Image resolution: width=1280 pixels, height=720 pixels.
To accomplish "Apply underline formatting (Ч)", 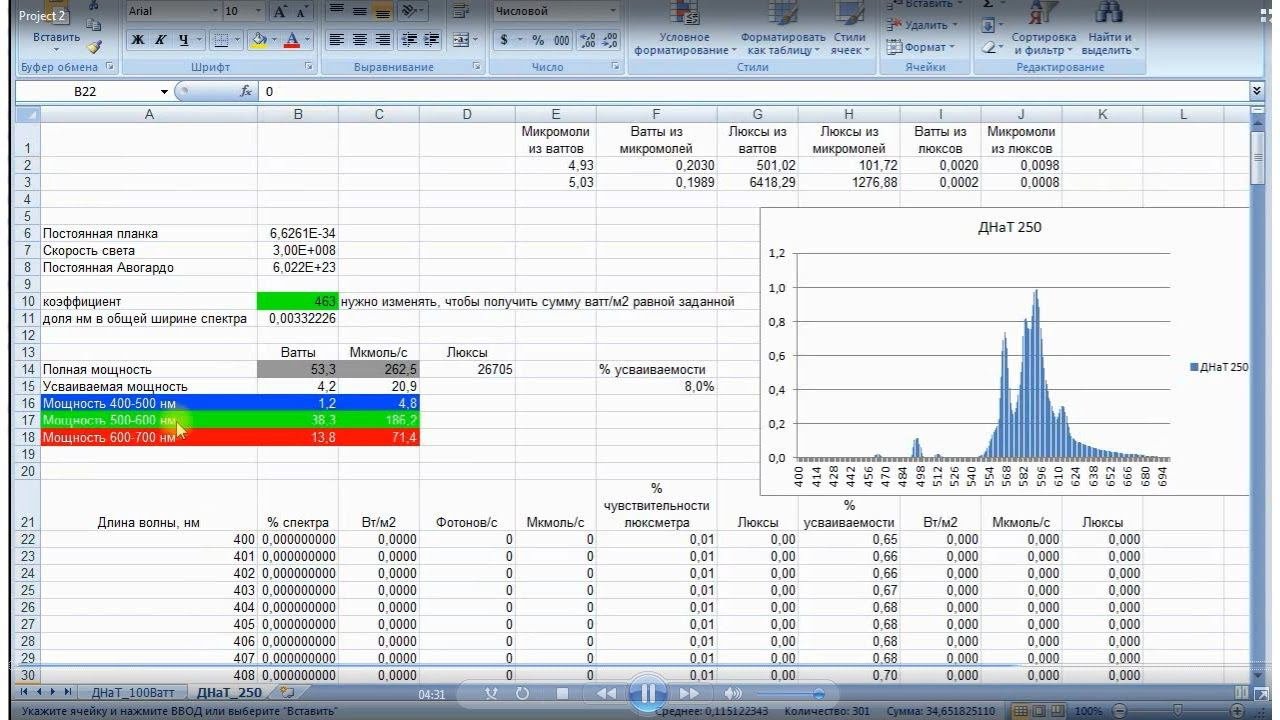I will (x=184, y=40).
